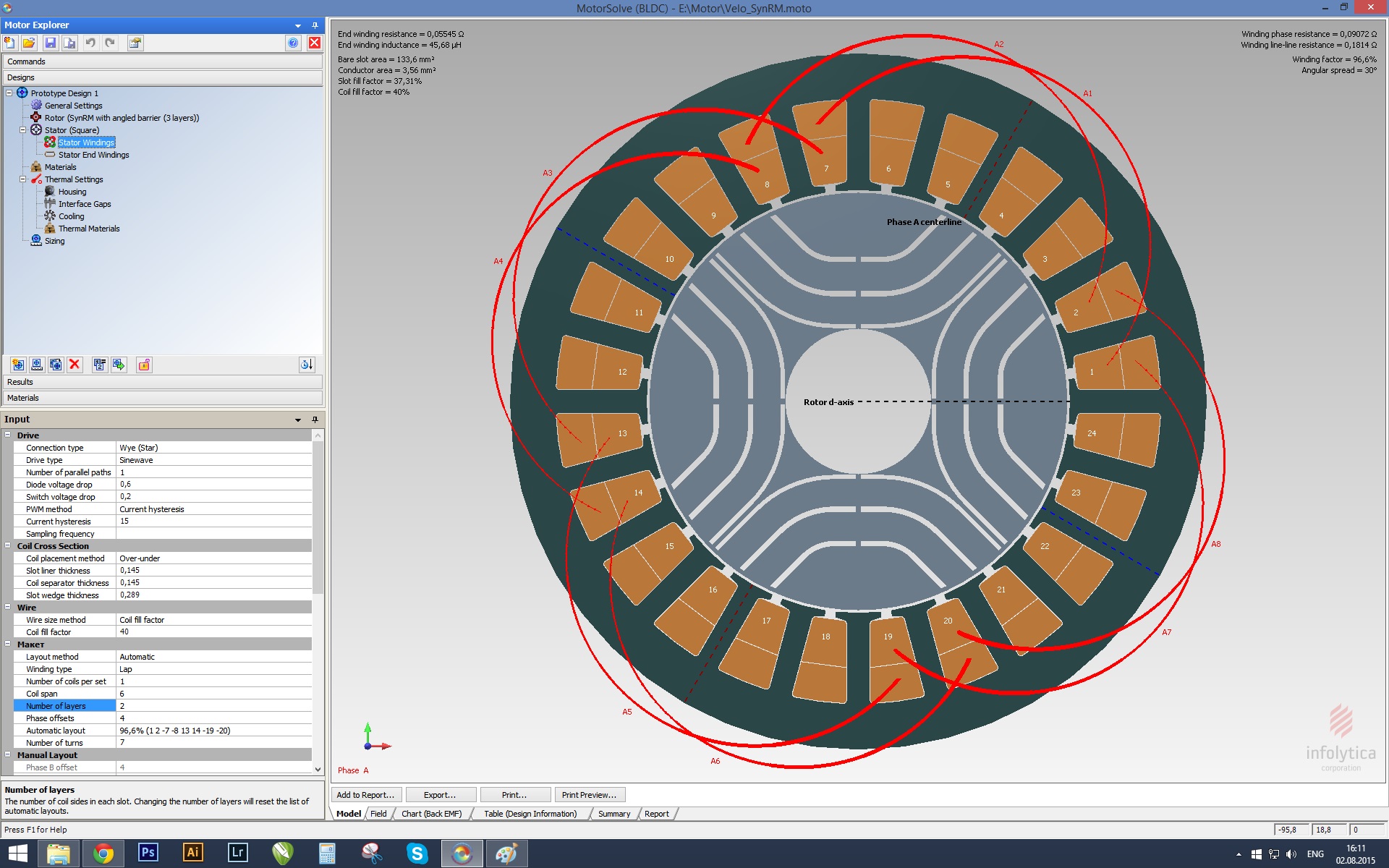The height and width of the screenshot is (868, 1389).
Task: Click the Coil fill factor value field
Action: tap(213, 632)
